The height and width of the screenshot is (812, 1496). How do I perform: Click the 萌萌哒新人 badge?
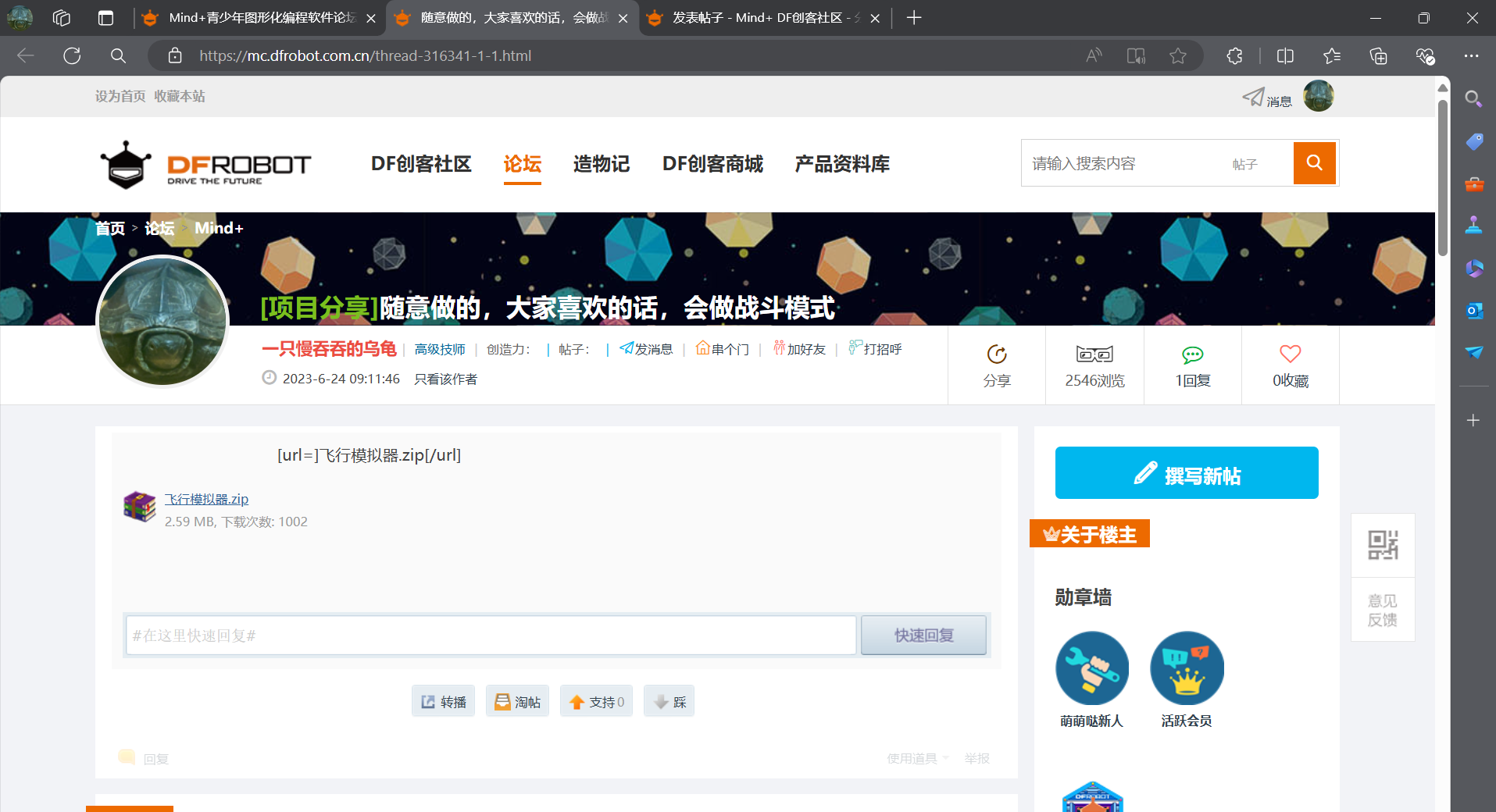click(1092, 668)
